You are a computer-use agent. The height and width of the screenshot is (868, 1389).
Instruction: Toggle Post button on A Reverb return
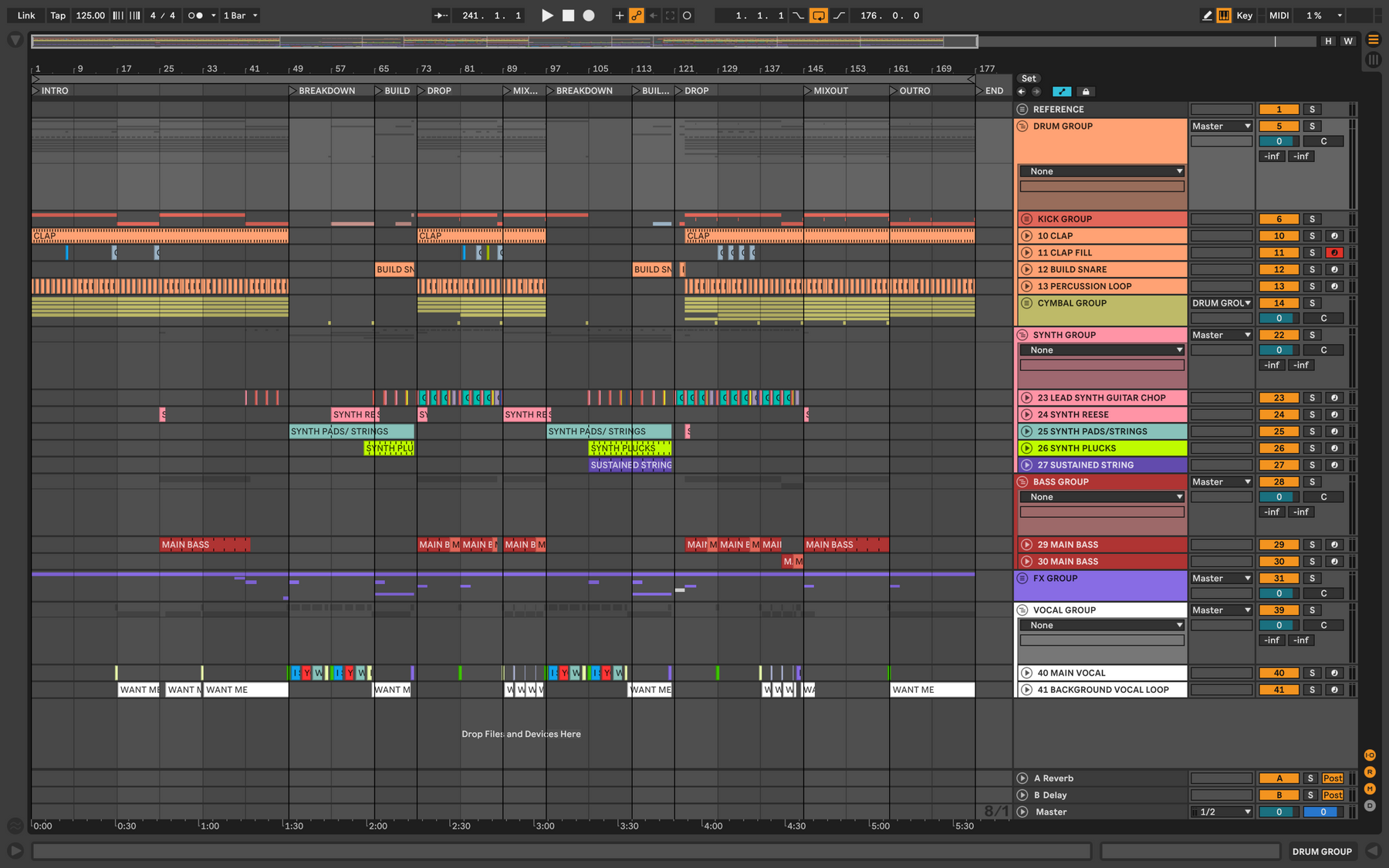[x=1333, y=778]
